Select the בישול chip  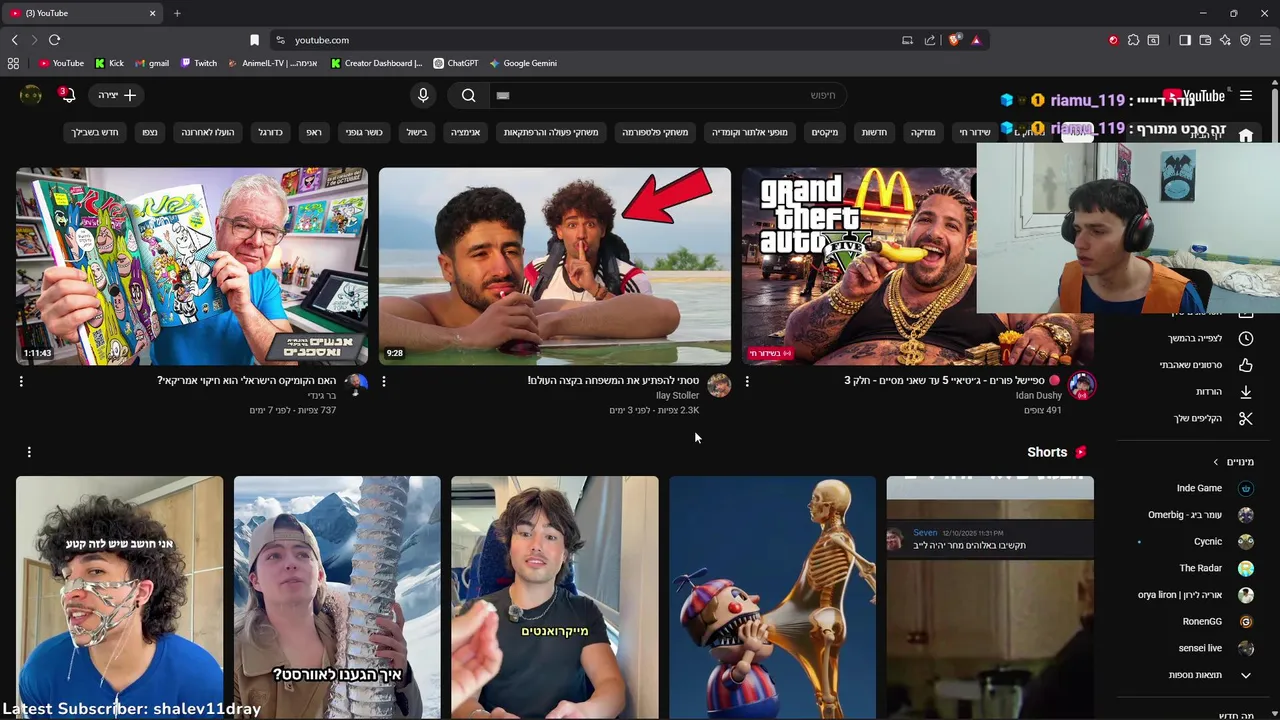click(x=417, y=132)
